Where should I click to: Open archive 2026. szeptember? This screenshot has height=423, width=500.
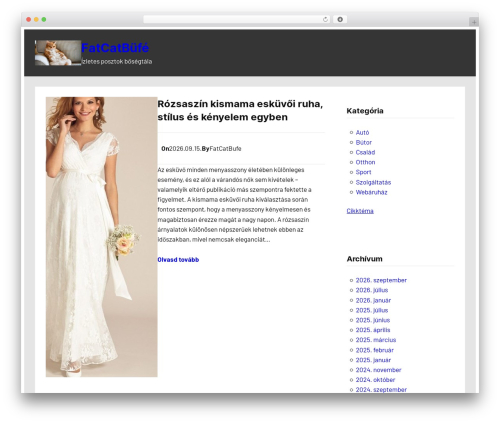(381, 280)
